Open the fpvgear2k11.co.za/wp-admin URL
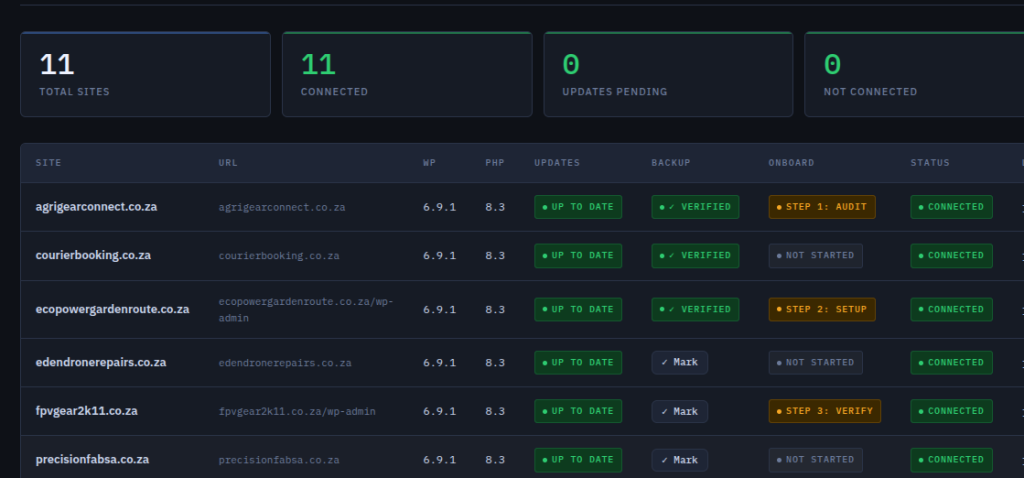The width and height of the screenshot is (1024, 478). (x=297, y=411)
